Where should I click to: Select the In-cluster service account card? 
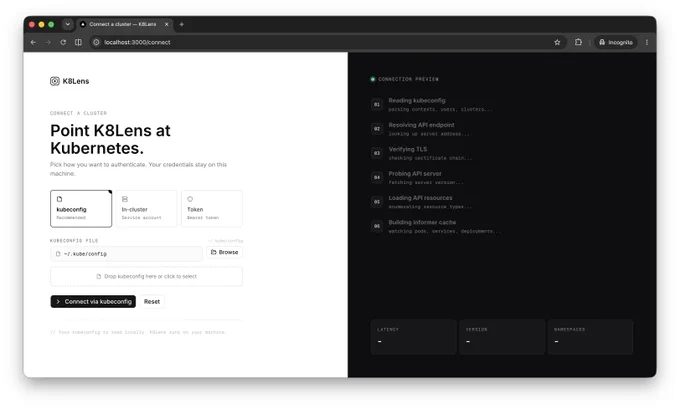(146, 209)
